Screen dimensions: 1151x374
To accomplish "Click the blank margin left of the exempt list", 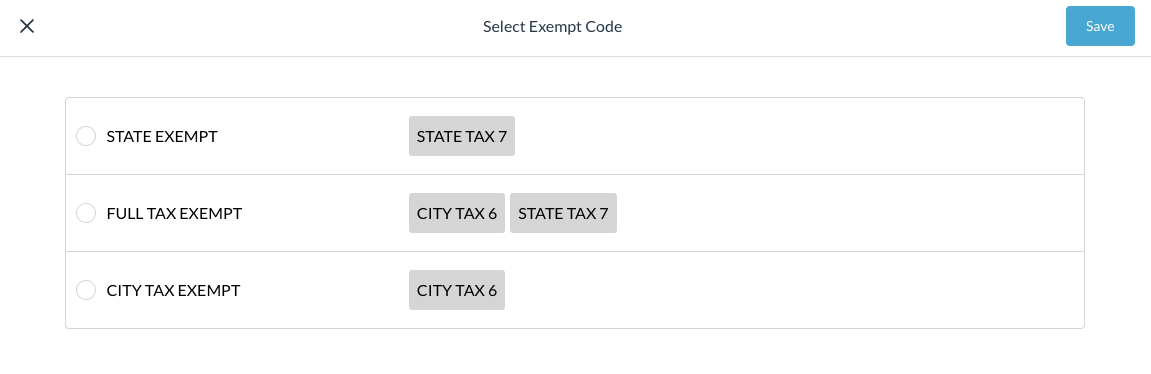I will 32,213.
